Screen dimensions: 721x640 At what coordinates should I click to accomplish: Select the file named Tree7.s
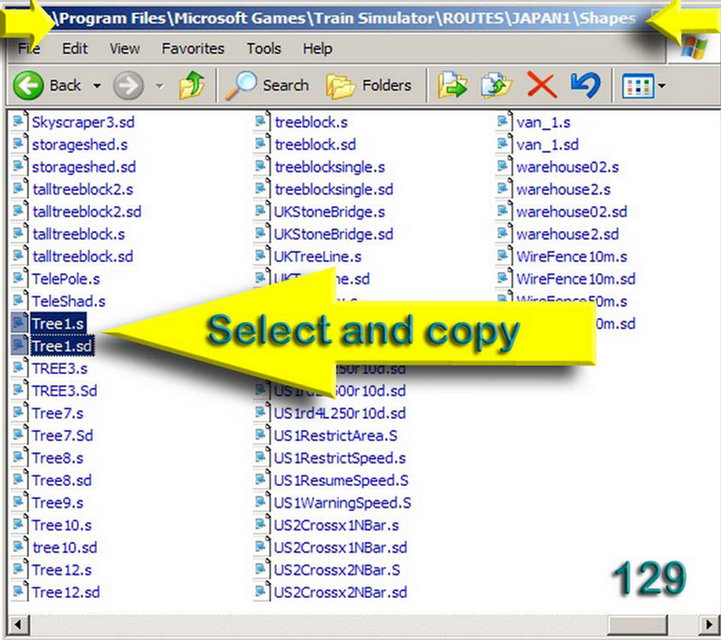[x=57, y=413]
